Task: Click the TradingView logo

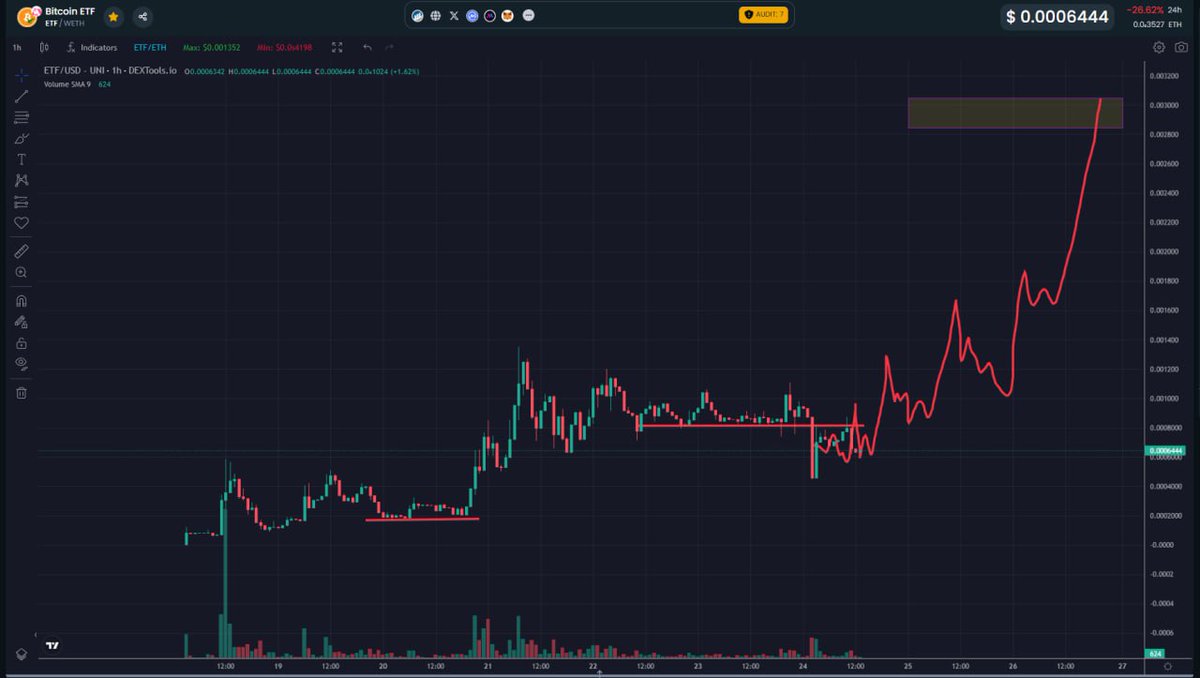Action: click(52, 646)
